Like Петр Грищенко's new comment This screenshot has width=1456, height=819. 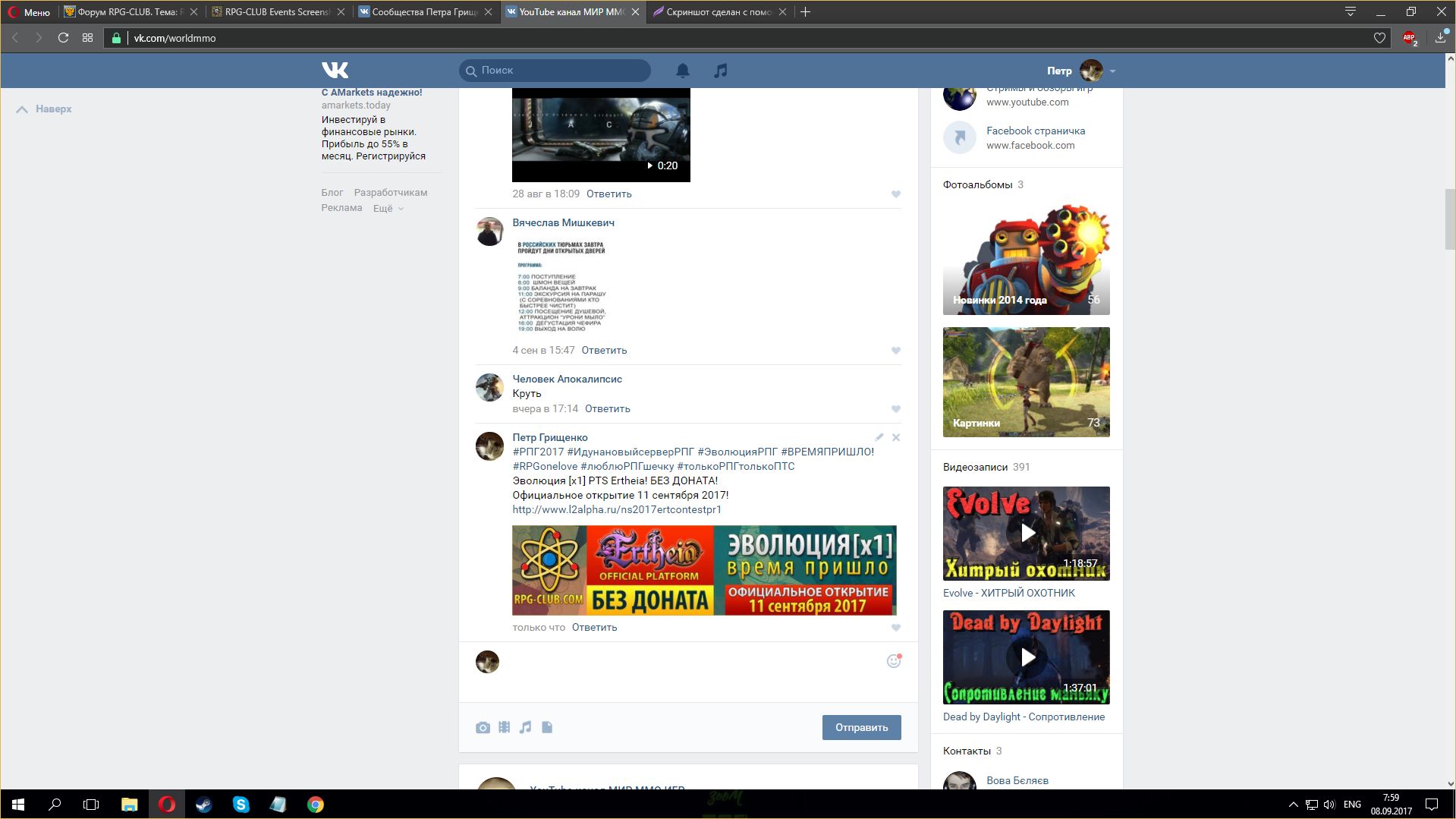pyautogui.click(x=896, y=628)
